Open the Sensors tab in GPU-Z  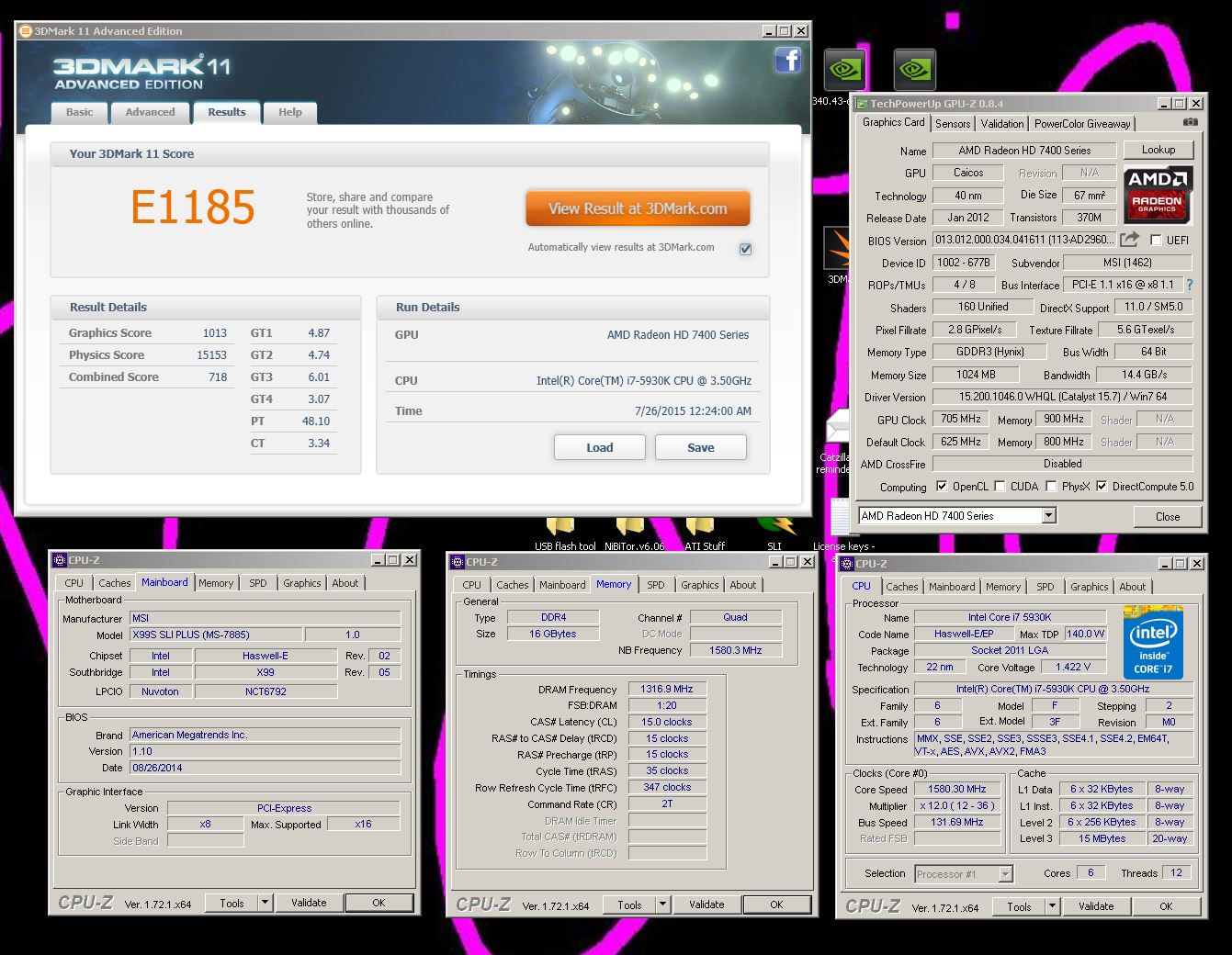point(953,124)
